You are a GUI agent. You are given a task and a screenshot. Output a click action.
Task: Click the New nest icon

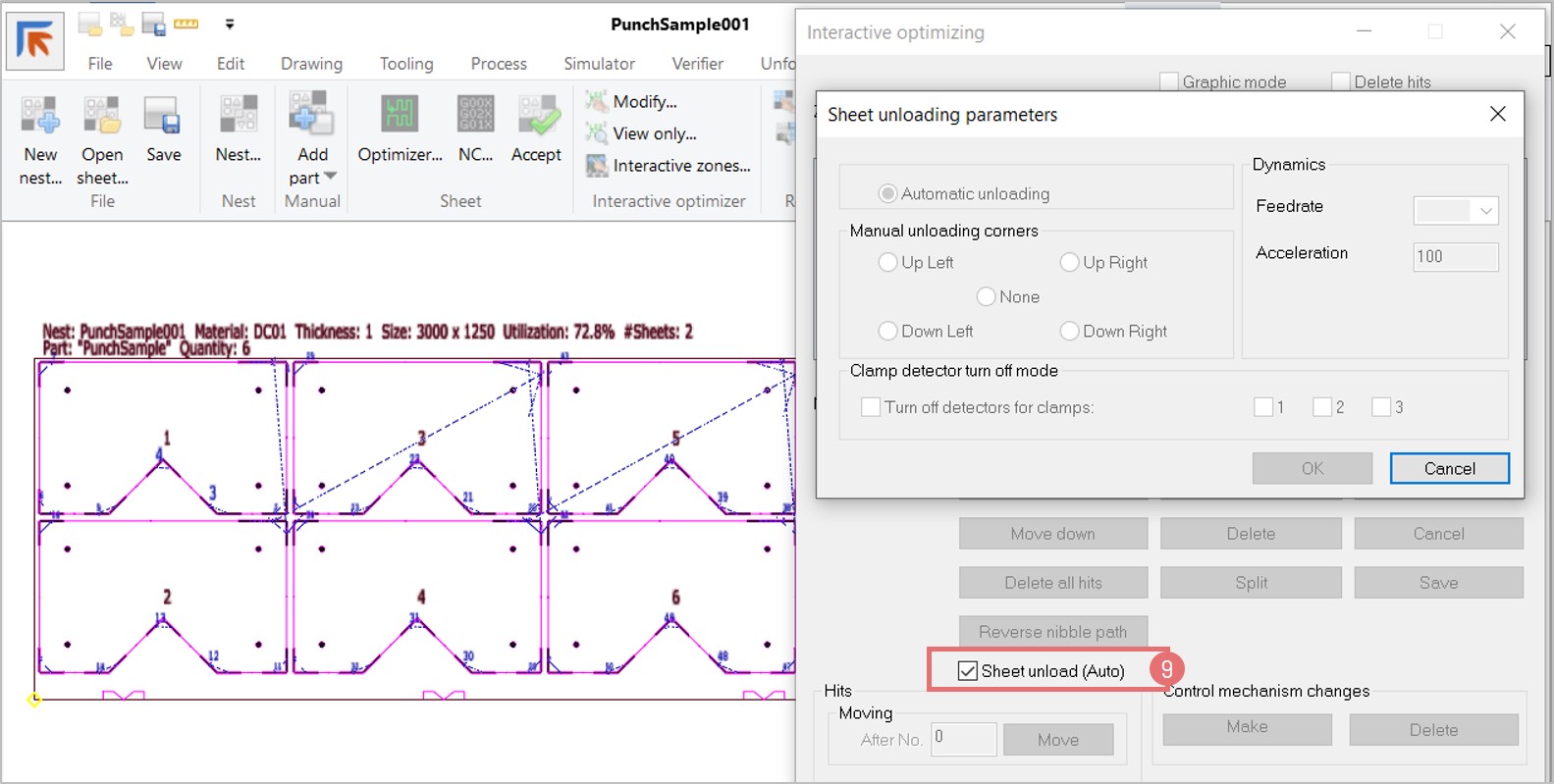[40, 116]
